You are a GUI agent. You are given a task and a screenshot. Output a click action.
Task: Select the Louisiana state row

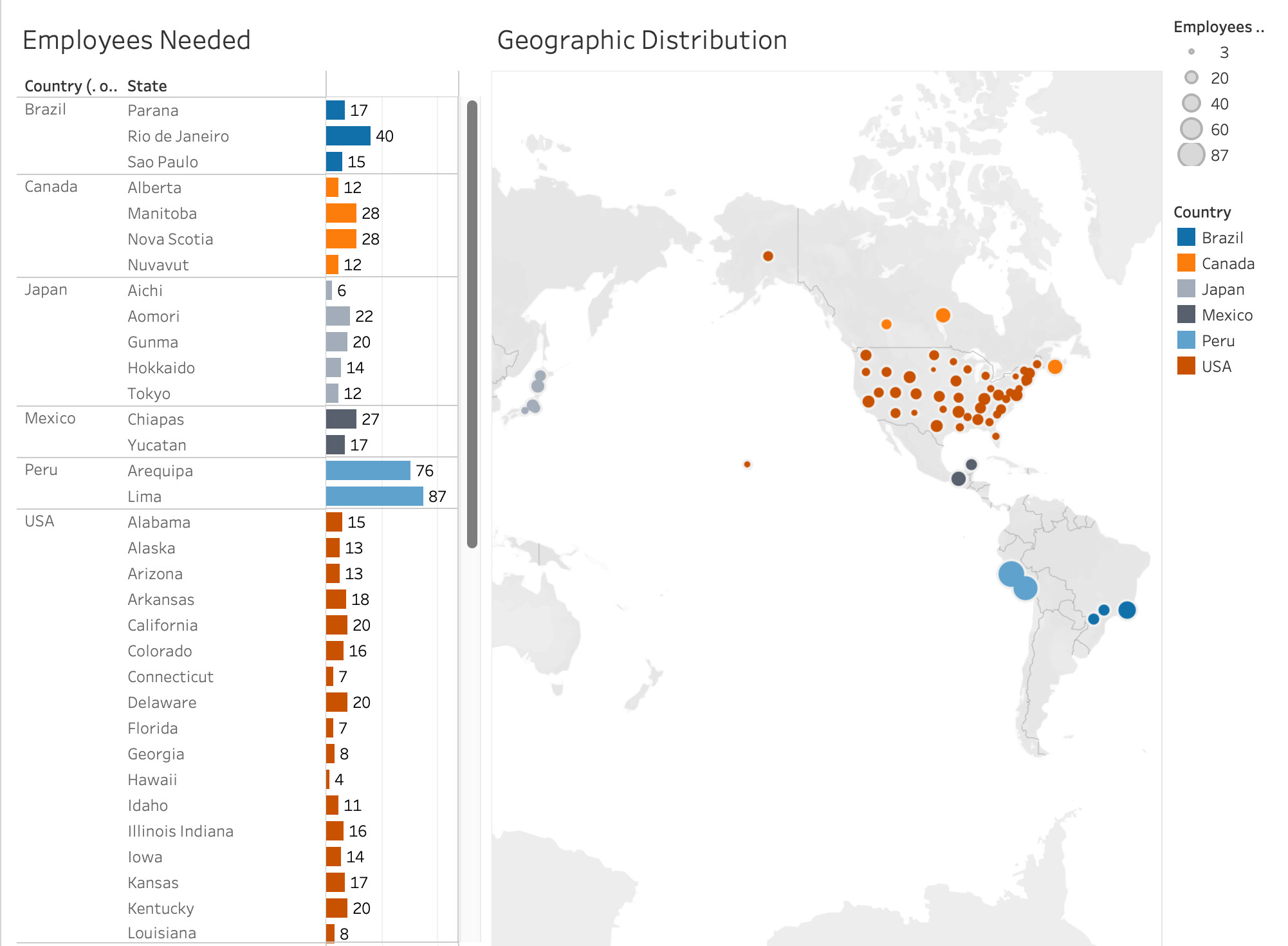pyautogui.click(x=162, y=933)
